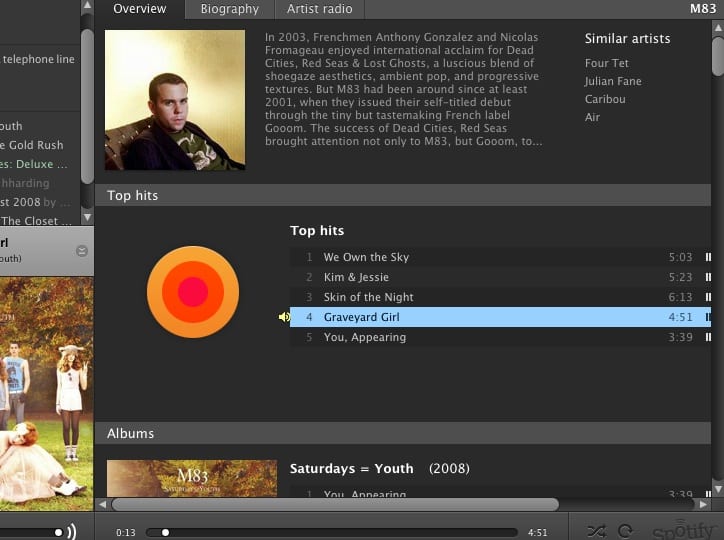Image resolution: width=724 pixels, height=540 pixels.
Task: Switch to the Biography tab
Action: pos(230,9)
